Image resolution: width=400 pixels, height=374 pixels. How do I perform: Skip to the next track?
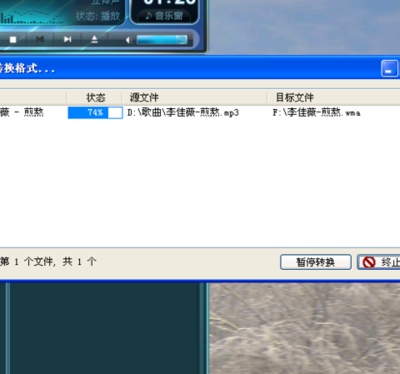[x=67, y=40]
